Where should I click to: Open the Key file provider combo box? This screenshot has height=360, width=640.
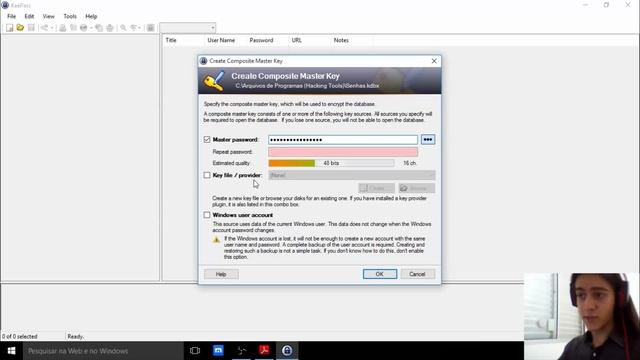point(352,175)
